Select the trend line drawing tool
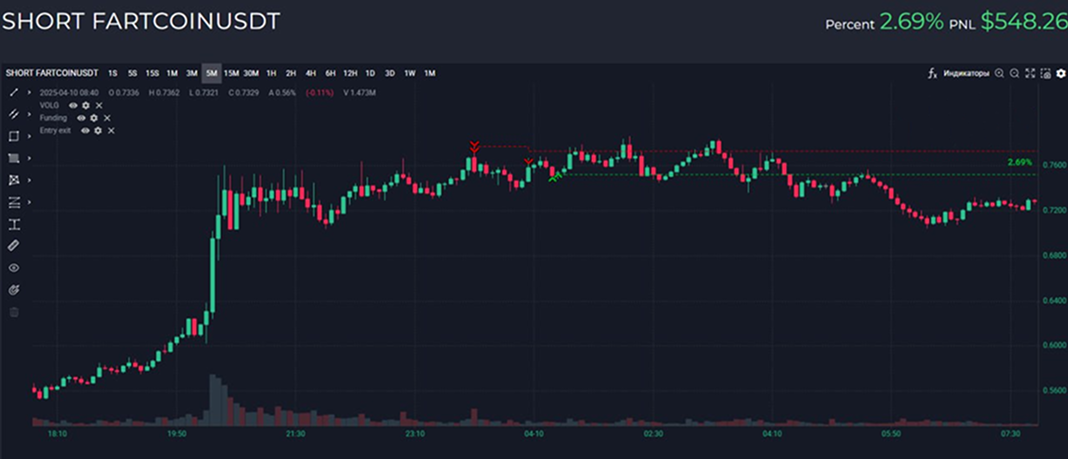This screenshot has width=1068, height=459. tap(14, 92)
